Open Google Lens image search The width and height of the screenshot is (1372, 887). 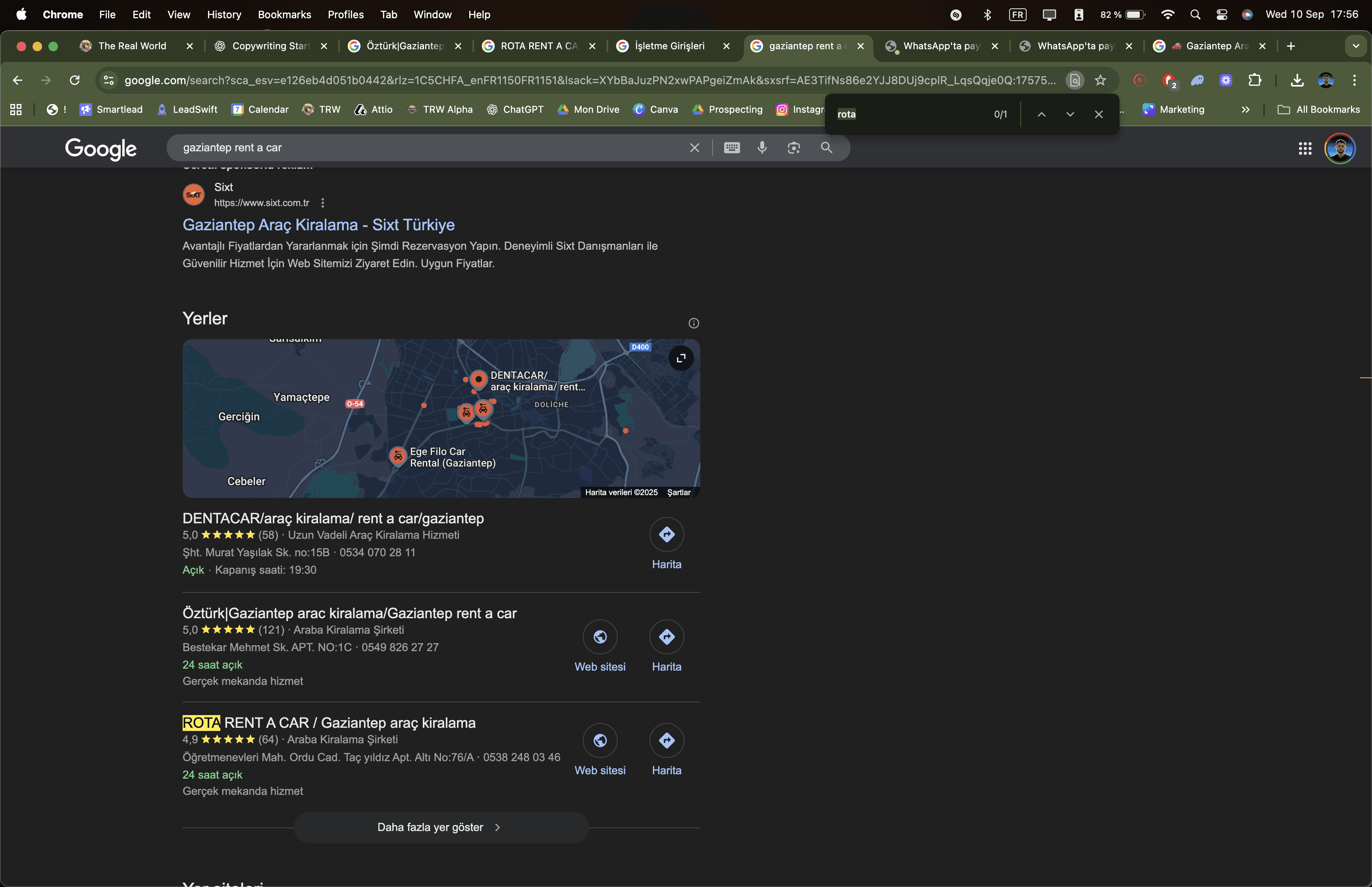pyautogui.click(x=793, y=147)
